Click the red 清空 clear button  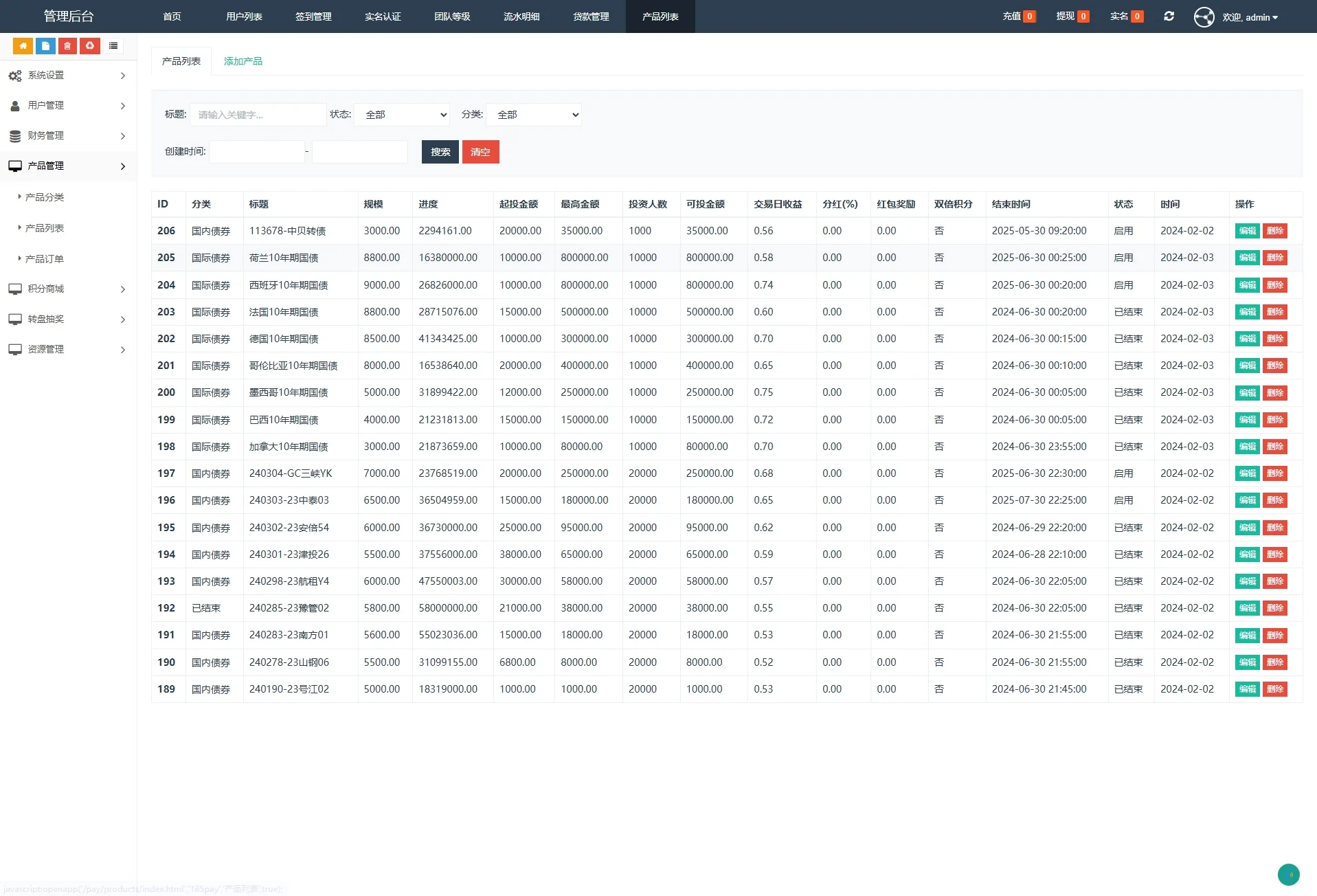tap(480, 152)
